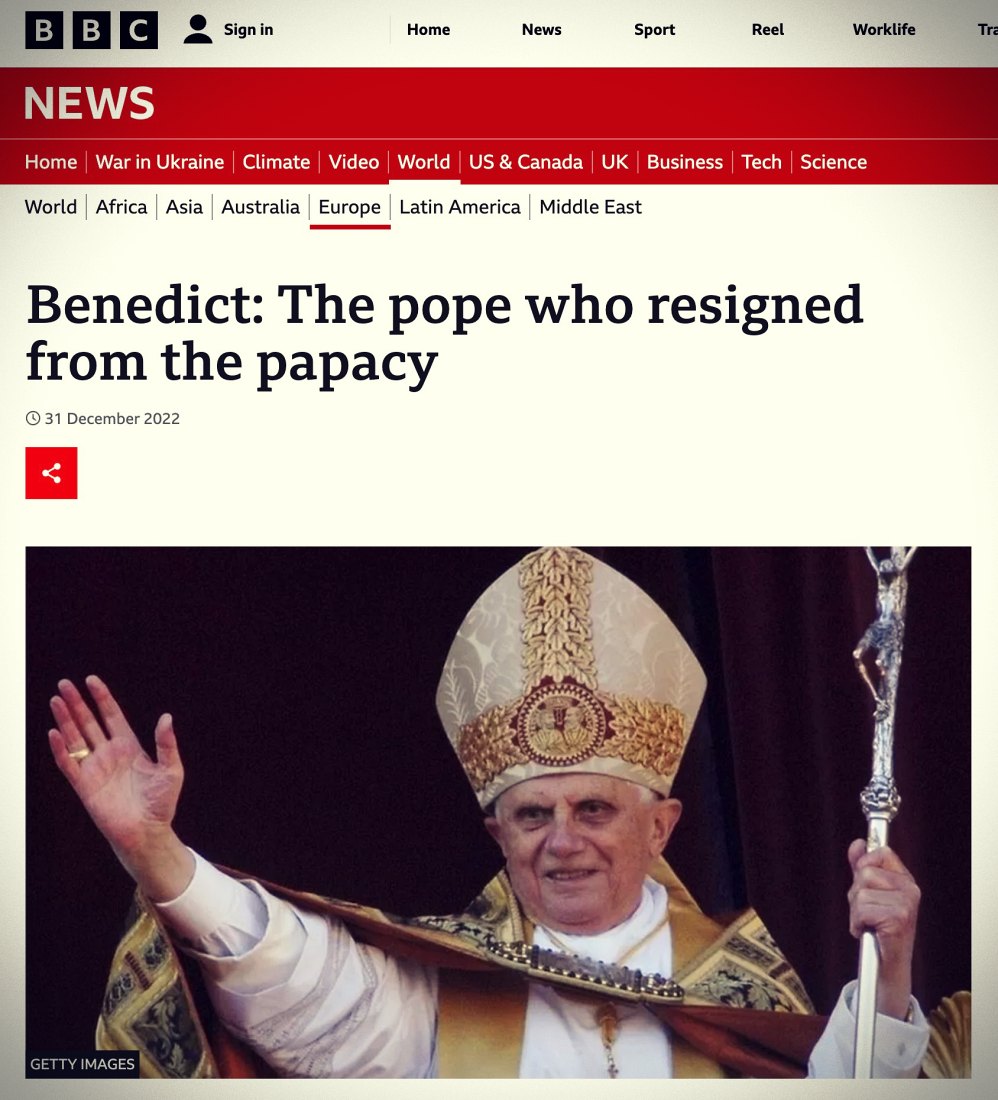The image size is (998, 1100).
Task: Open the Video section tab
Action: coord(353,162)
